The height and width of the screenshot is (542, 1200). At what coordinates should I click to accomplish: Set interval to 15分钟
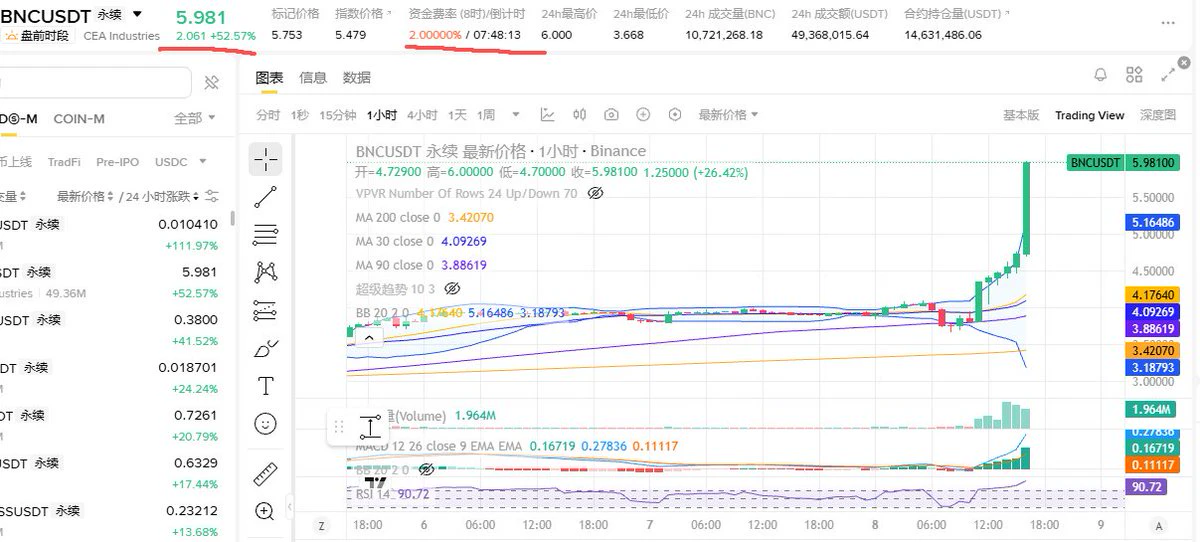[x=338, y=115]
